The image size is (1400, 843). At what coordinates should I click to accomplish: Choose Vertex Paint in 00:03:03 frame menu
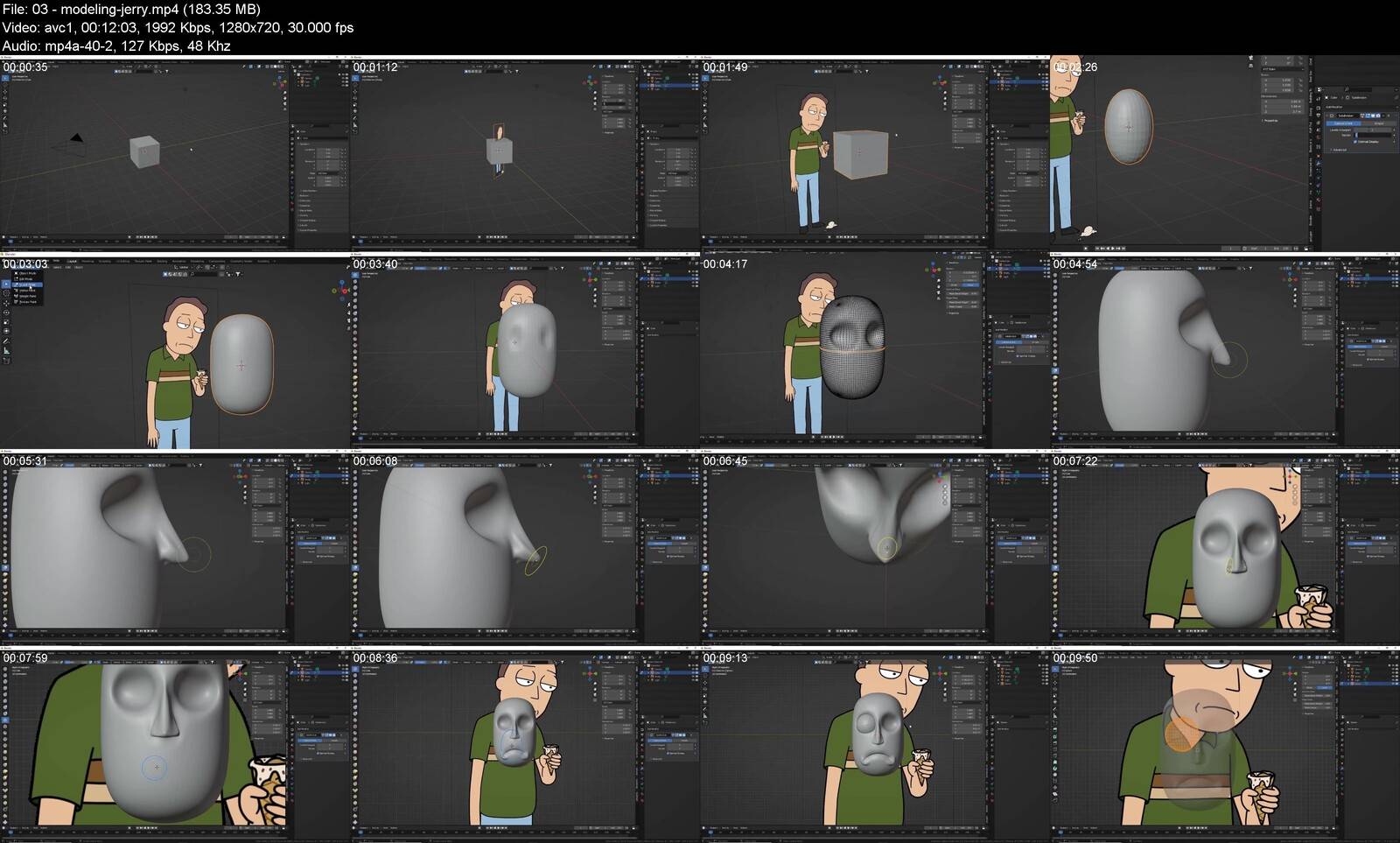tap(27, 291)
